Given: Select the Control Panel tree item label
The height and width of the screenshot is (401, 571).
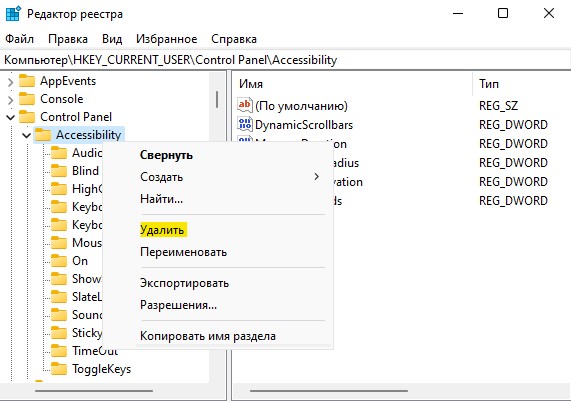Looking at the screenshot, I should (x=76, y=117).
